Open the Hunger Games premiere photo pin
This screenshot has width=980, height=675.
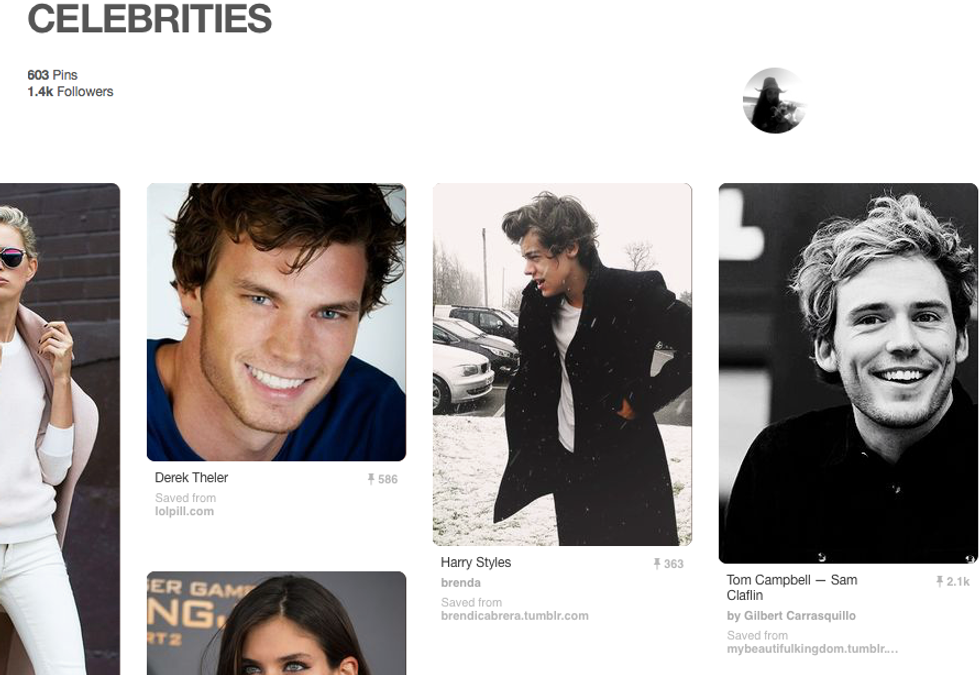click(x=276, y=623)
